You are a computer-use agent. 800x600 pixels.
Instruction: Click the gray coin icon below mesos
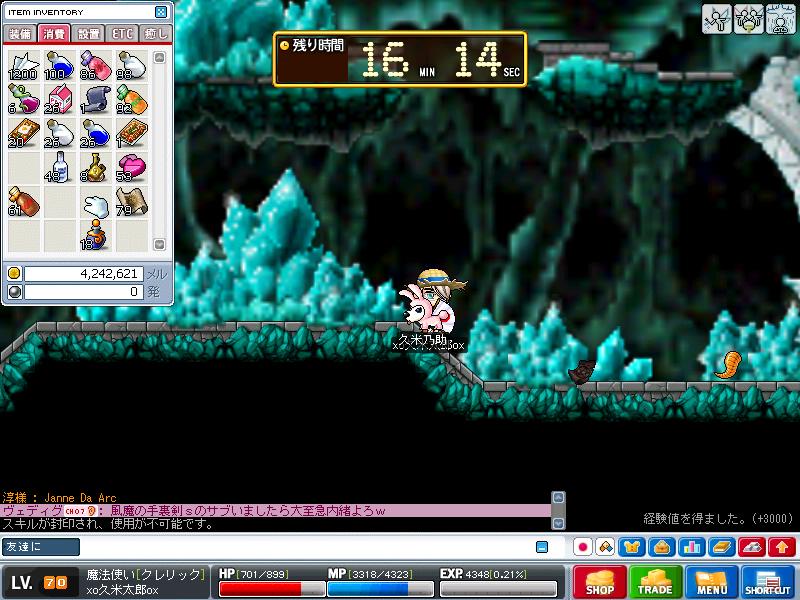[14, 292]
